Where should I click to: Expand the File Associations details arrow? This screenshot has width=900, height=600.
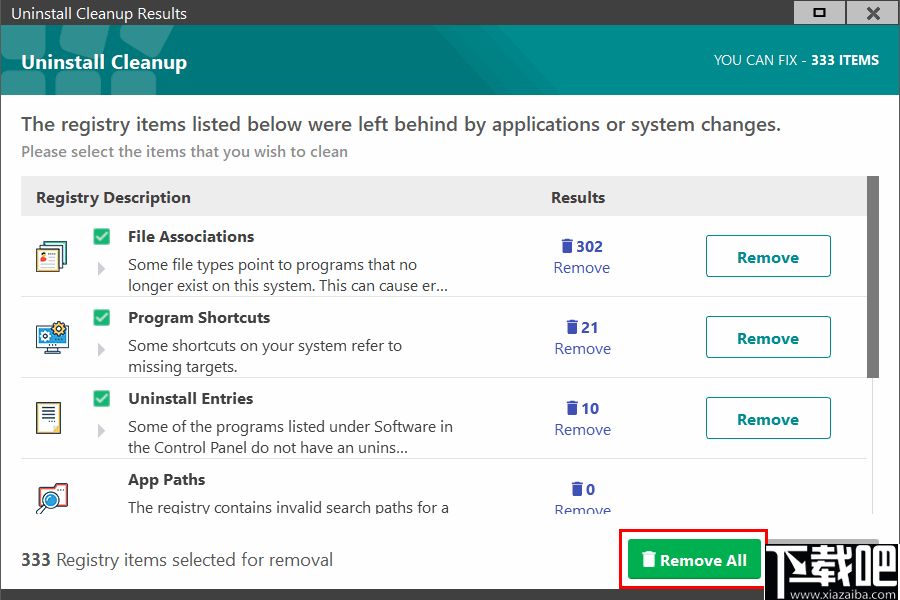tap(101, 269)
